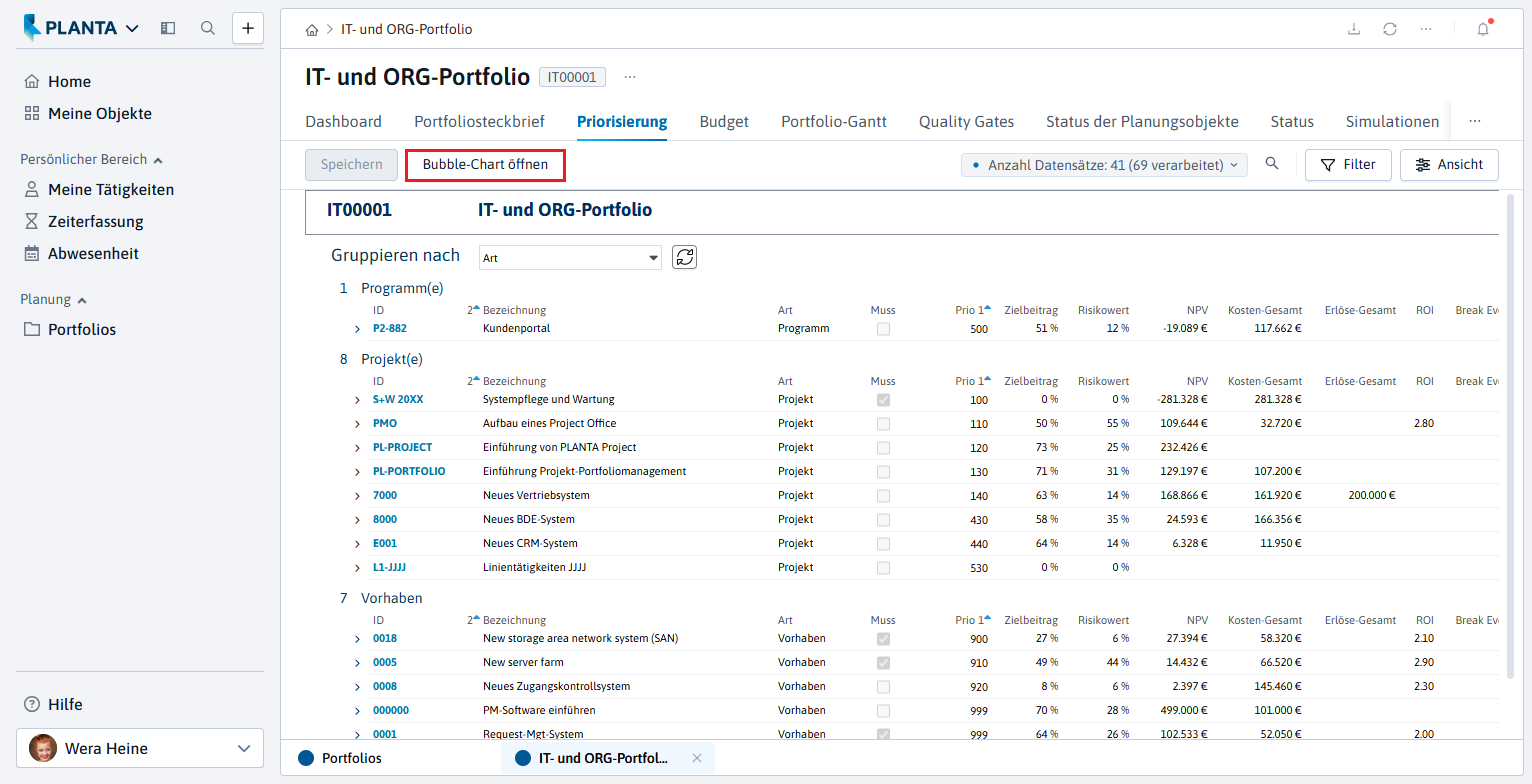Toggle Muss checkbox for Linientätigkeiten JJJJ
This screenshot has height=784, width=1532.
[883, 568]
